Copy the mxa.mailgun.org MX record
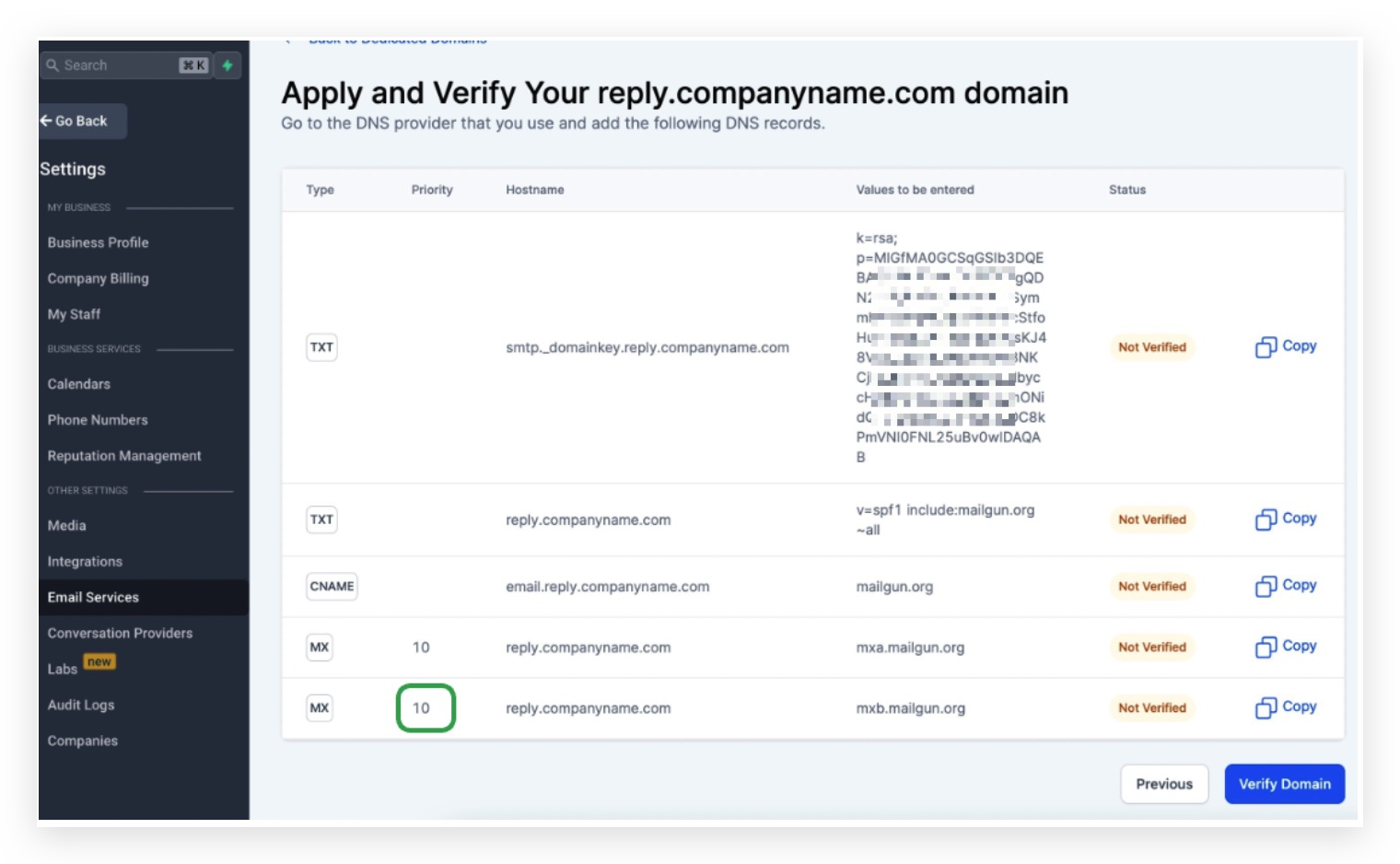 [1286, 647]
